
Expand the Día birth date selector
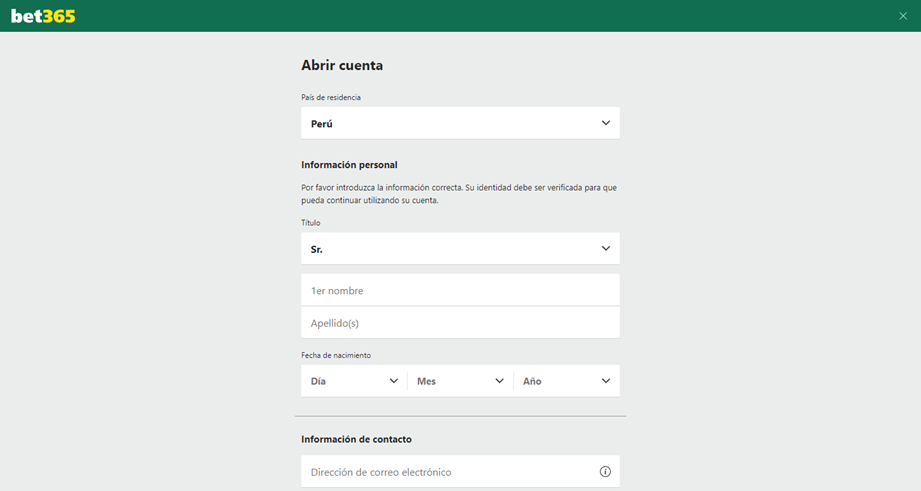point(353,381)
